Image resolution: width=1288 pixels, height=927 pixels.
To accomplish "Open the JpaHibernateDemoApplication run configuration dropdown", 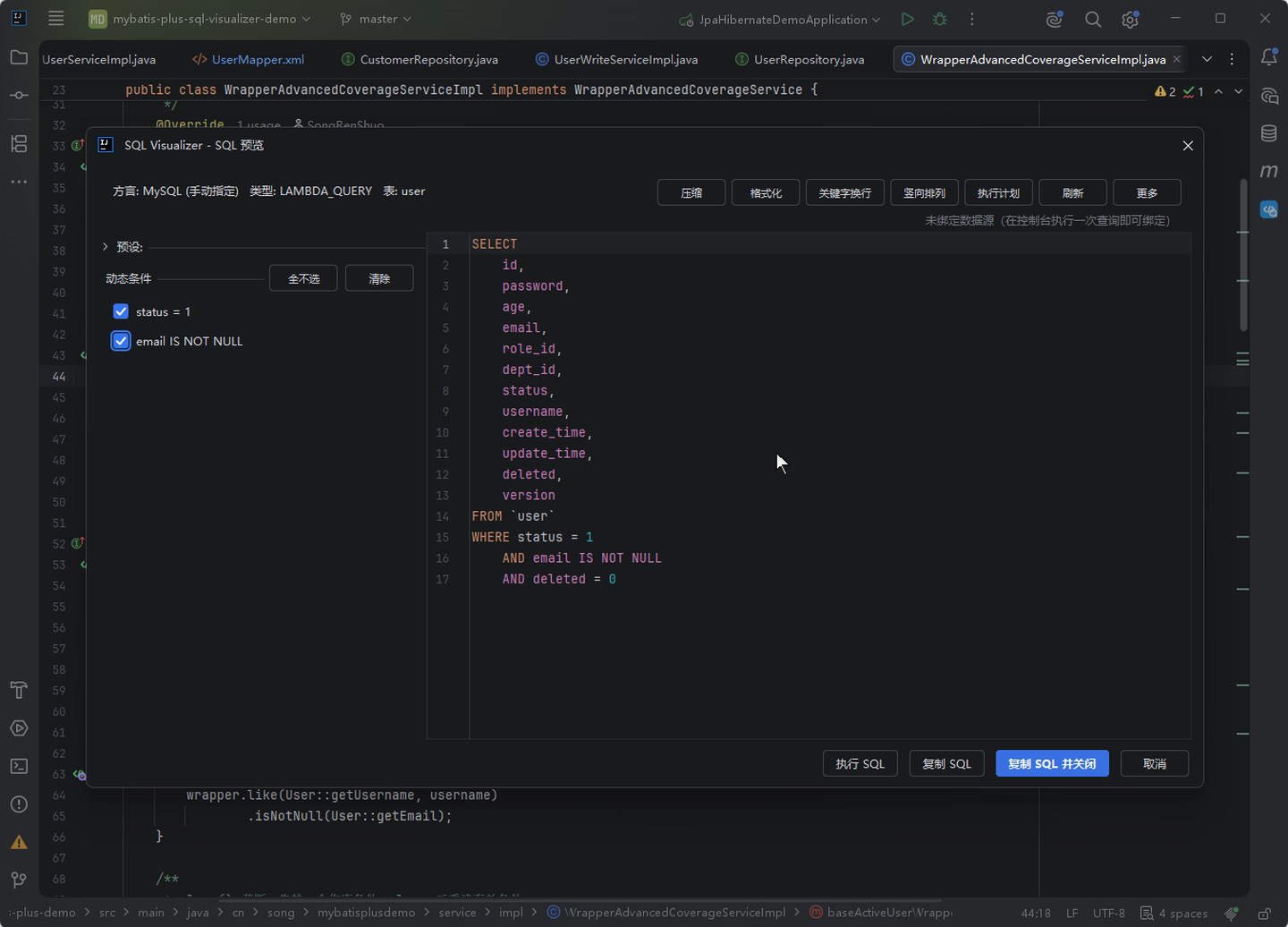I will pos(779,19).
